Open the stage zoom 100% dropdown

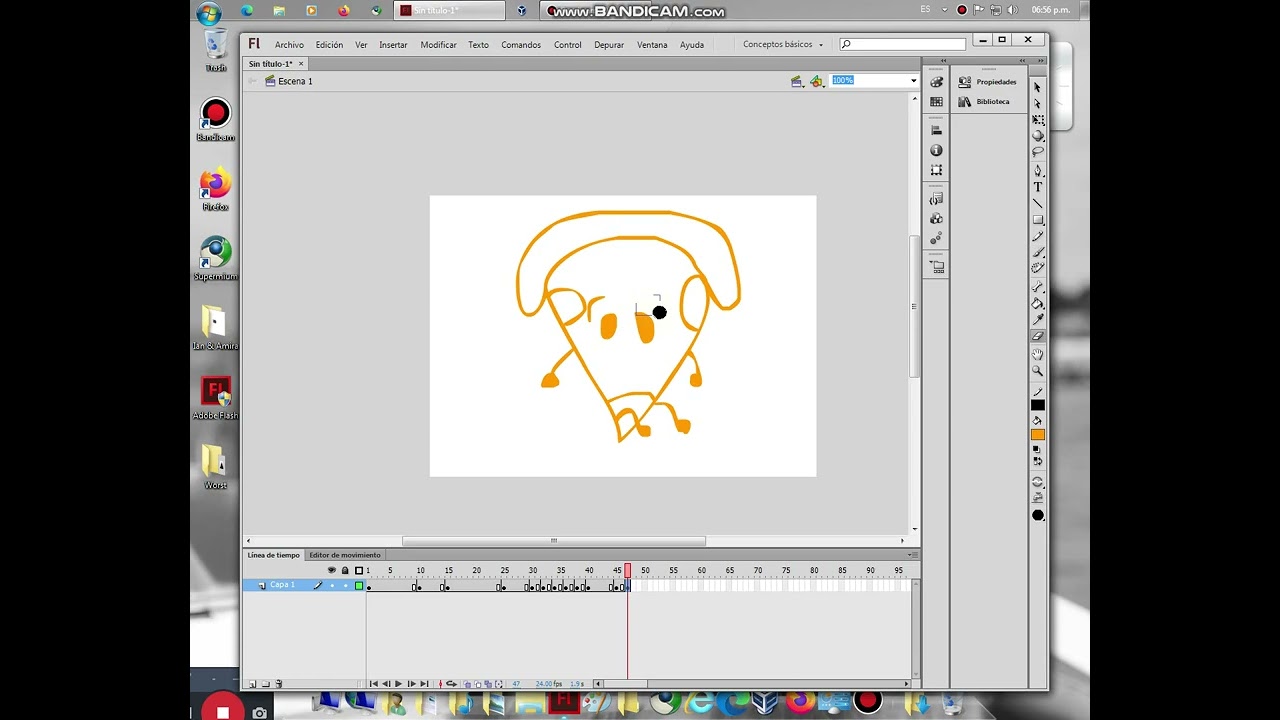913,80
